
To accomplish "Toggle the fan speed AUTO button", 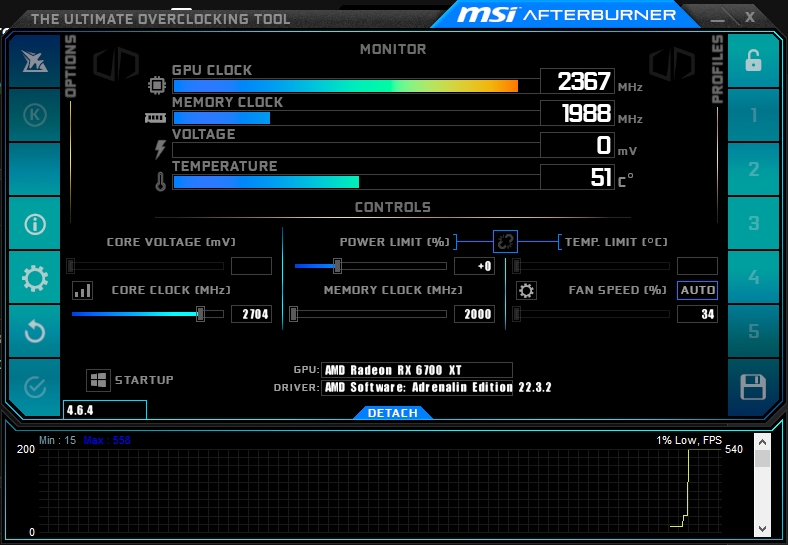I will [x=697, y=290].
